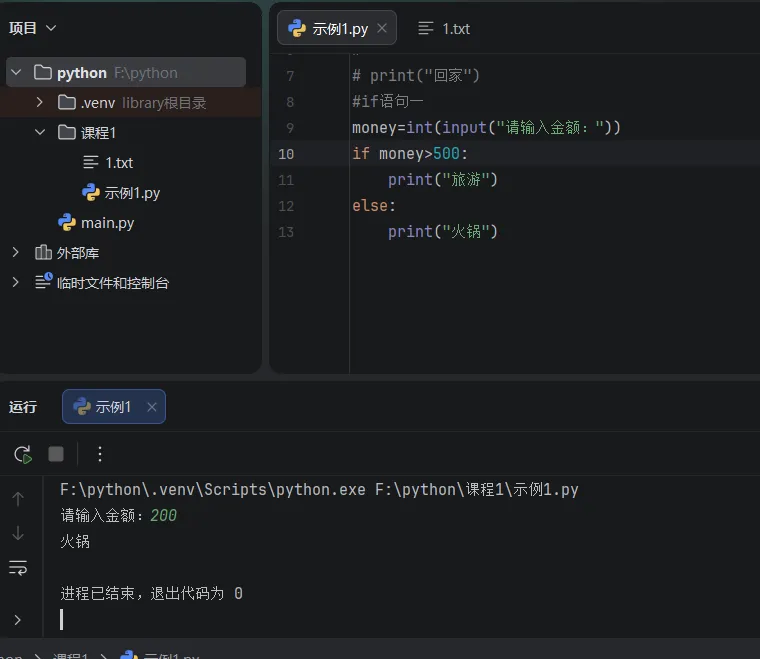The height and width of the screenshot is (659, 760).
Task: Jump up the stack trace arrow
Action: click(x=18, y=499)
